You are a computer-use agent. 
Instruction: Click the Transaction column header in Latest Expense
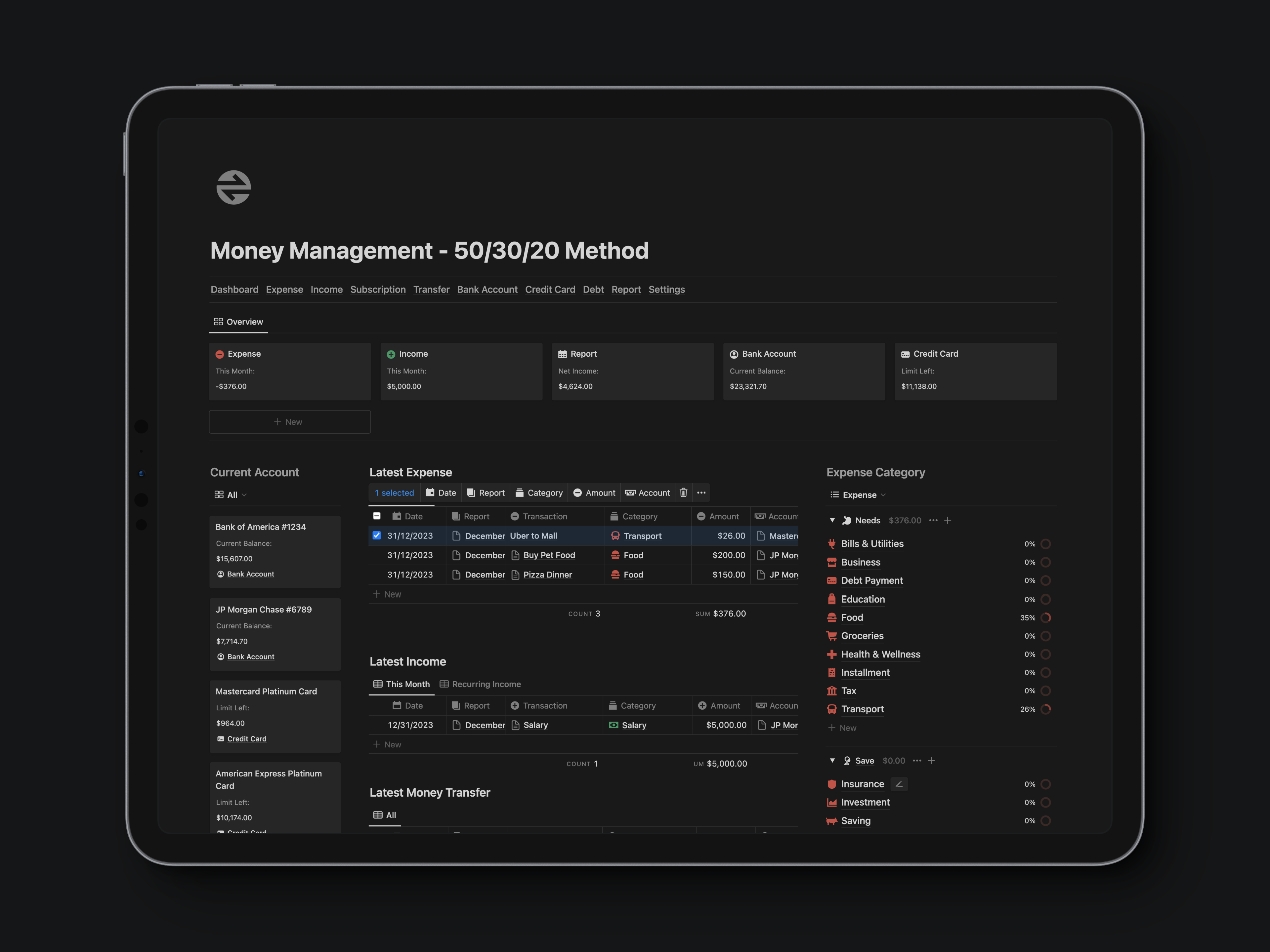[555, 516]
